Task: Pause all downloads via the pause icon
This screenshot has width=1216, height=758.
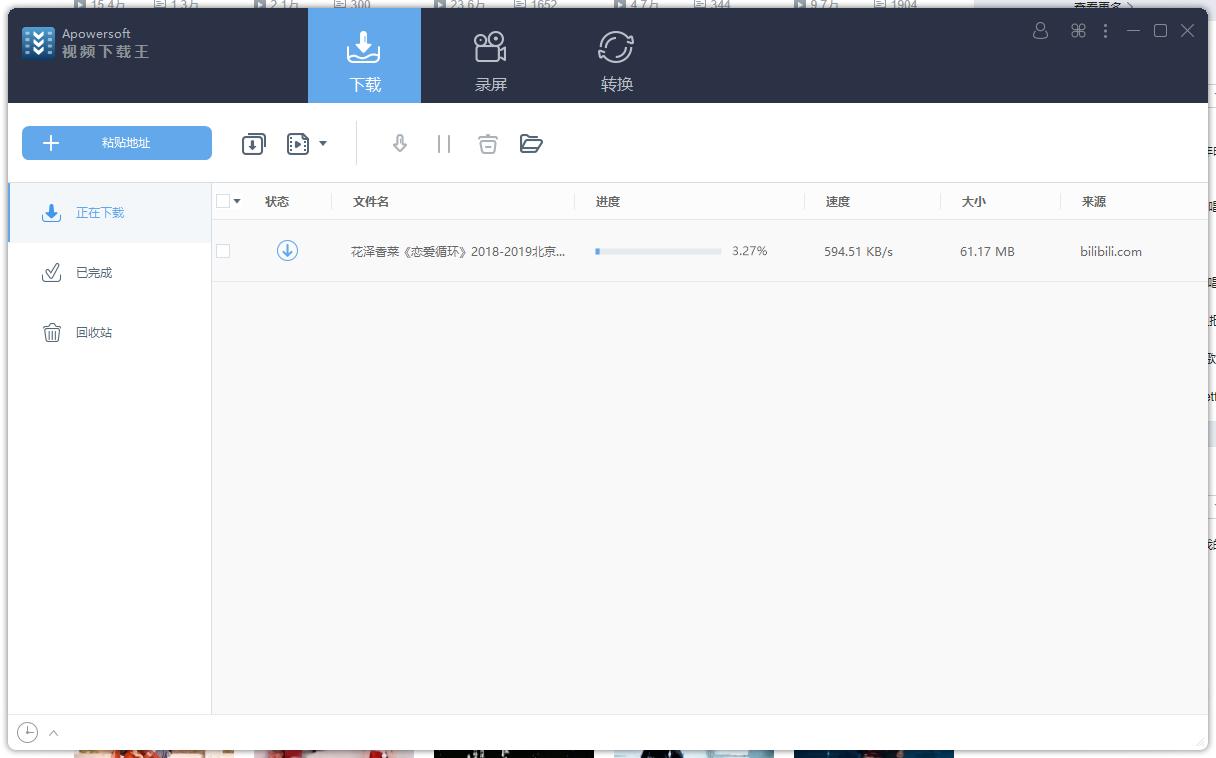Action: pyautogui.click(x=444, y=143)
